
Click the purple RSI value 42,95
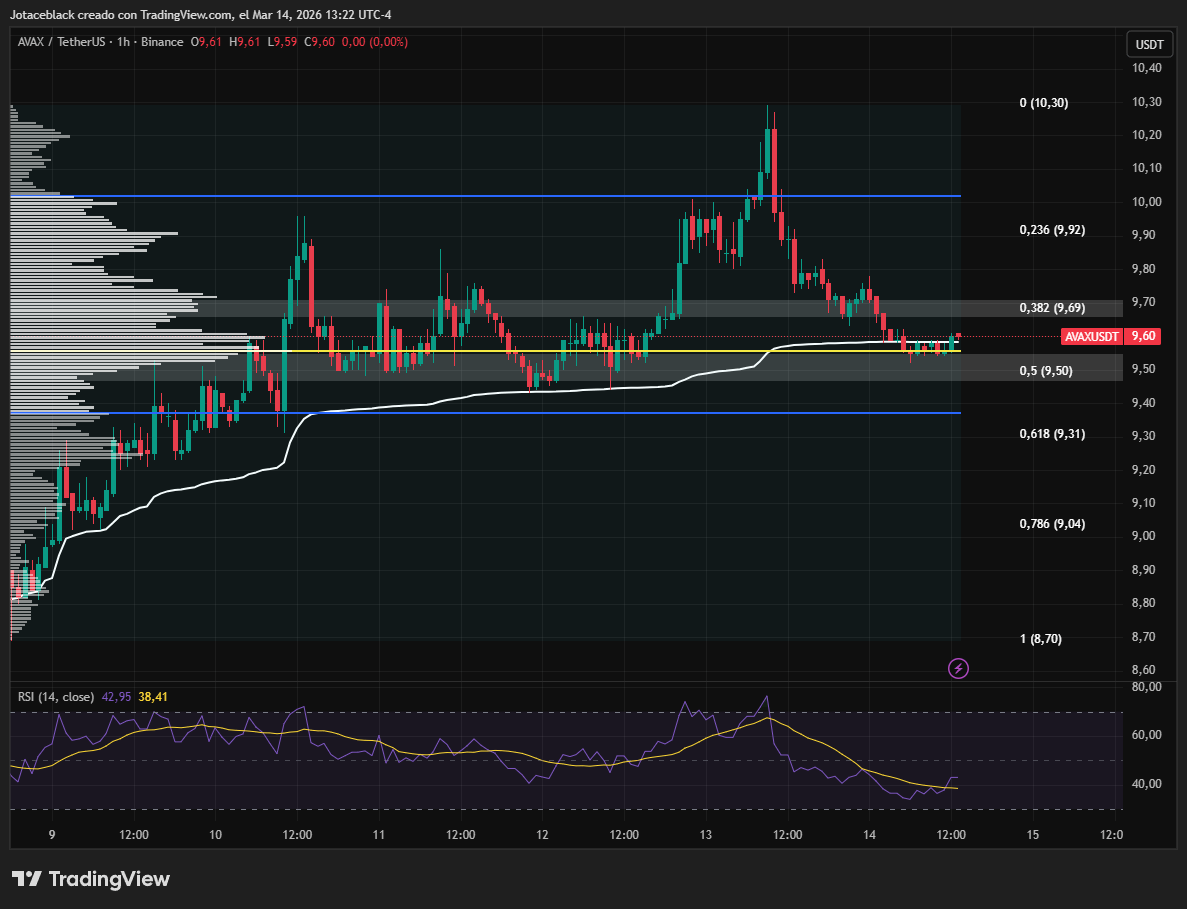tap(116, 696)
